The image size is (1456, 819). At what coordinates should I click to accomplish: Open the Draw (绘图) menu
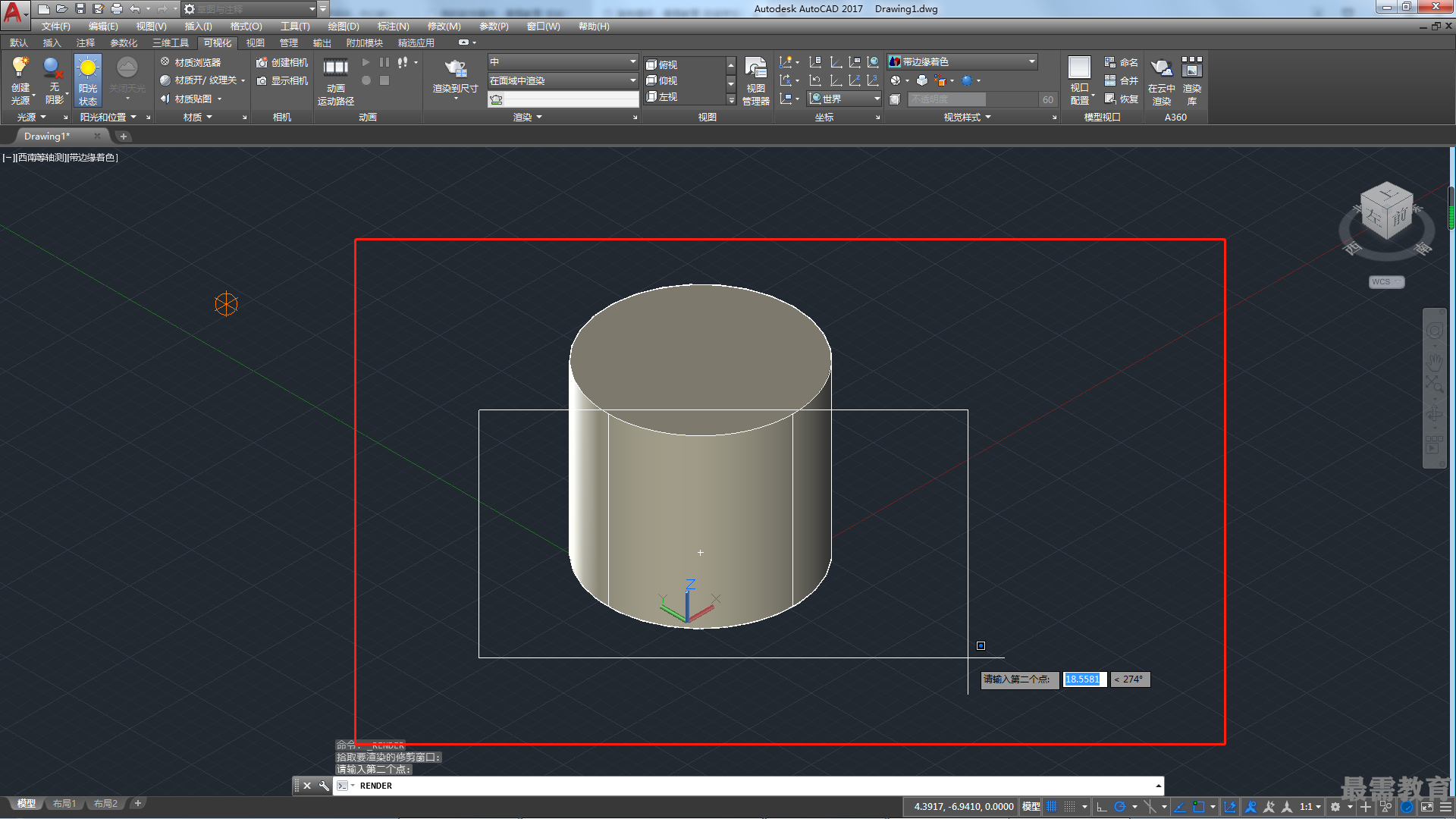[x=344, y=26]
